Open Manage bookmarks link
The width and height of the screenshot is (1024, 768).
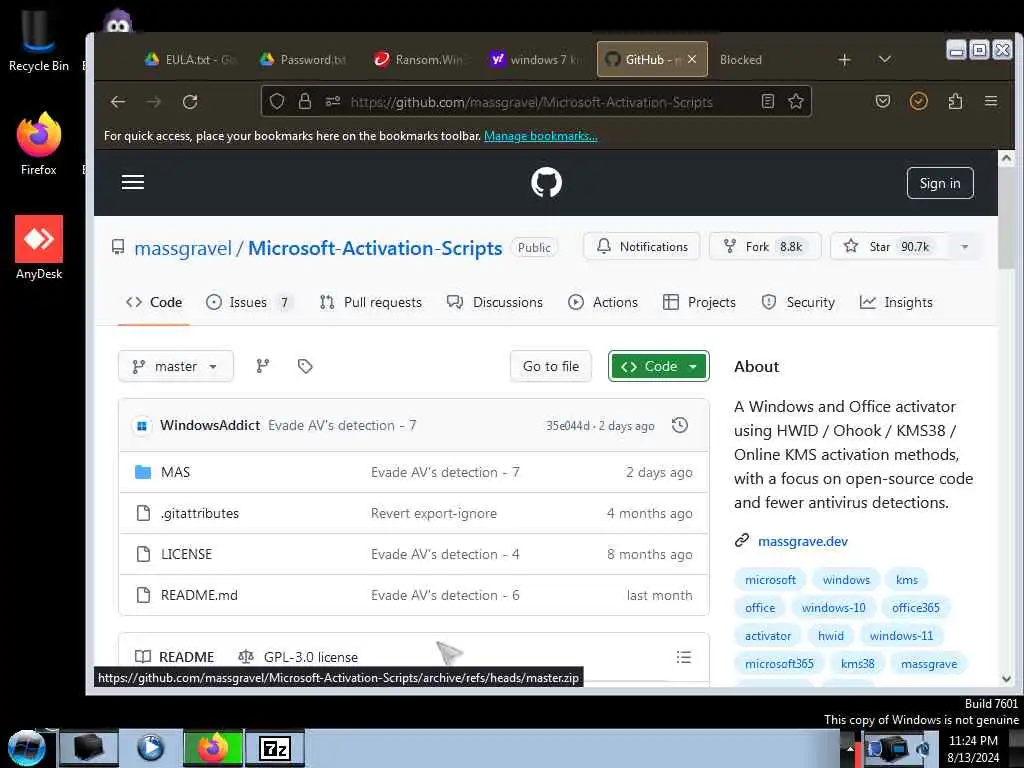[x=540, y=136]
